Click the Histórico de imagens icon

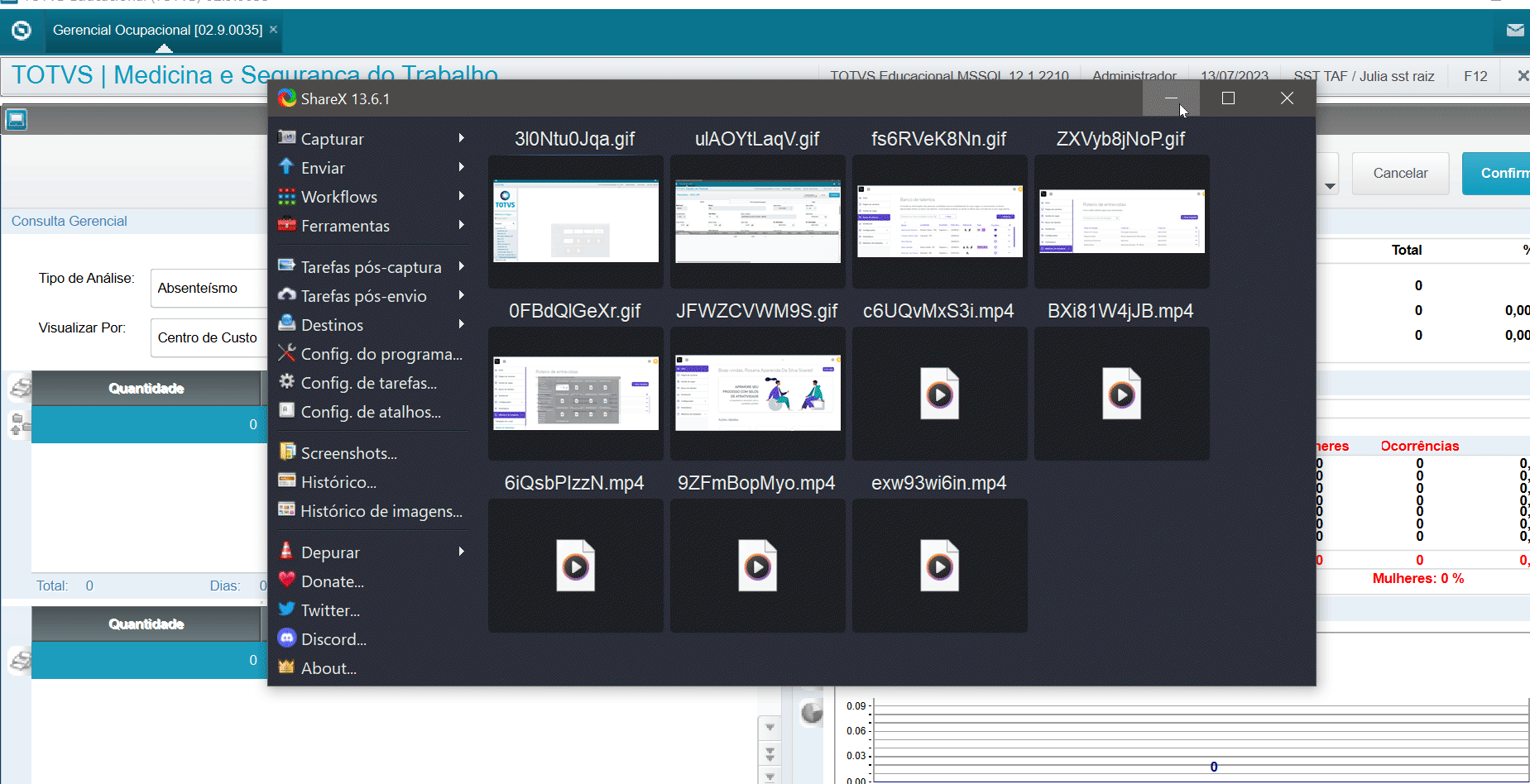click(x=287, y=509)
